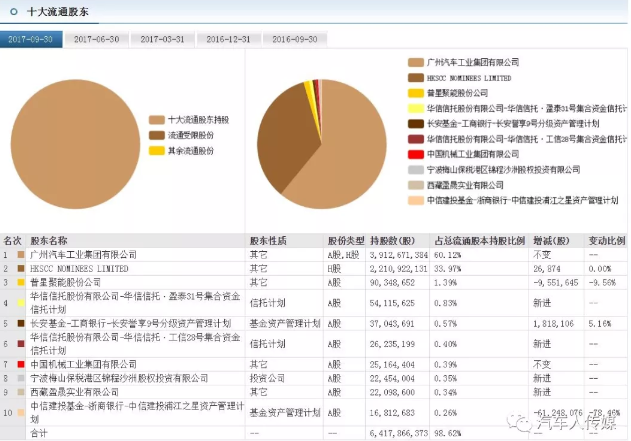Click 普星聚能股份公司 in table row 3
This screenshot has width=631, height=441.
[x=65, y=282]
